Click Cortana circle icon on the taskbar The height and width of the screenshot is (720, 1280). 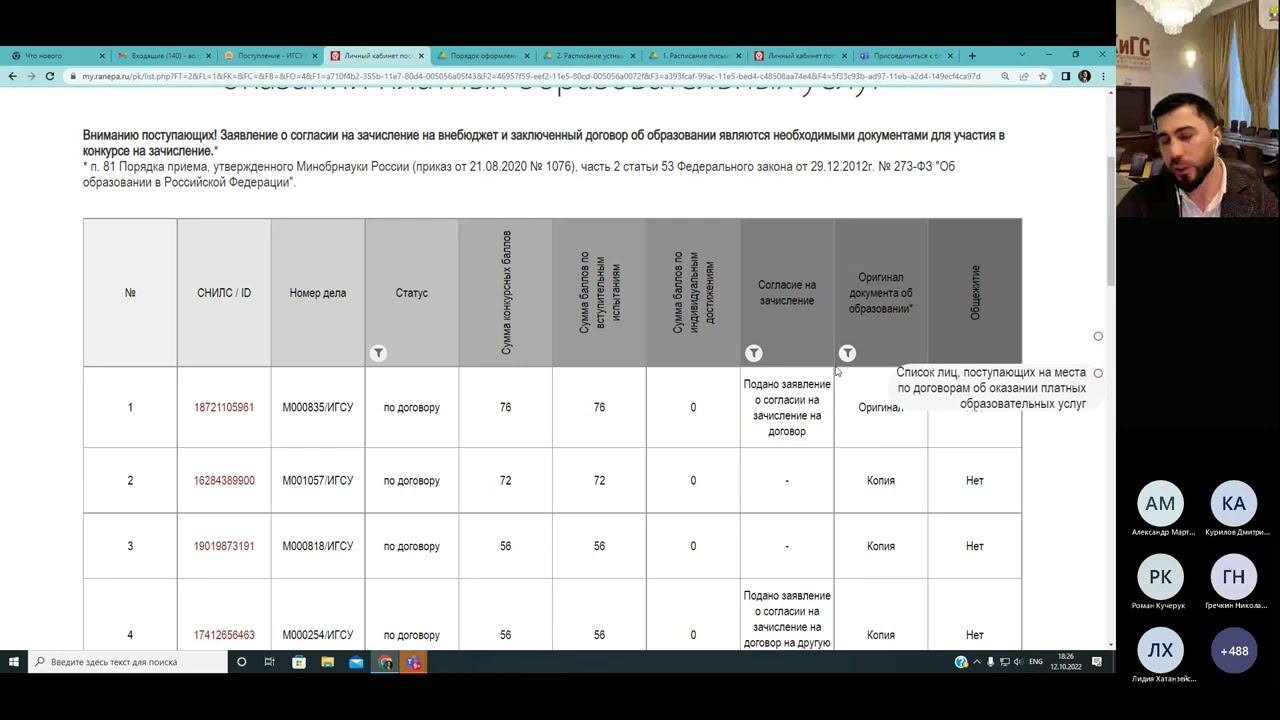pyautogui.click(x=241, y=662)
